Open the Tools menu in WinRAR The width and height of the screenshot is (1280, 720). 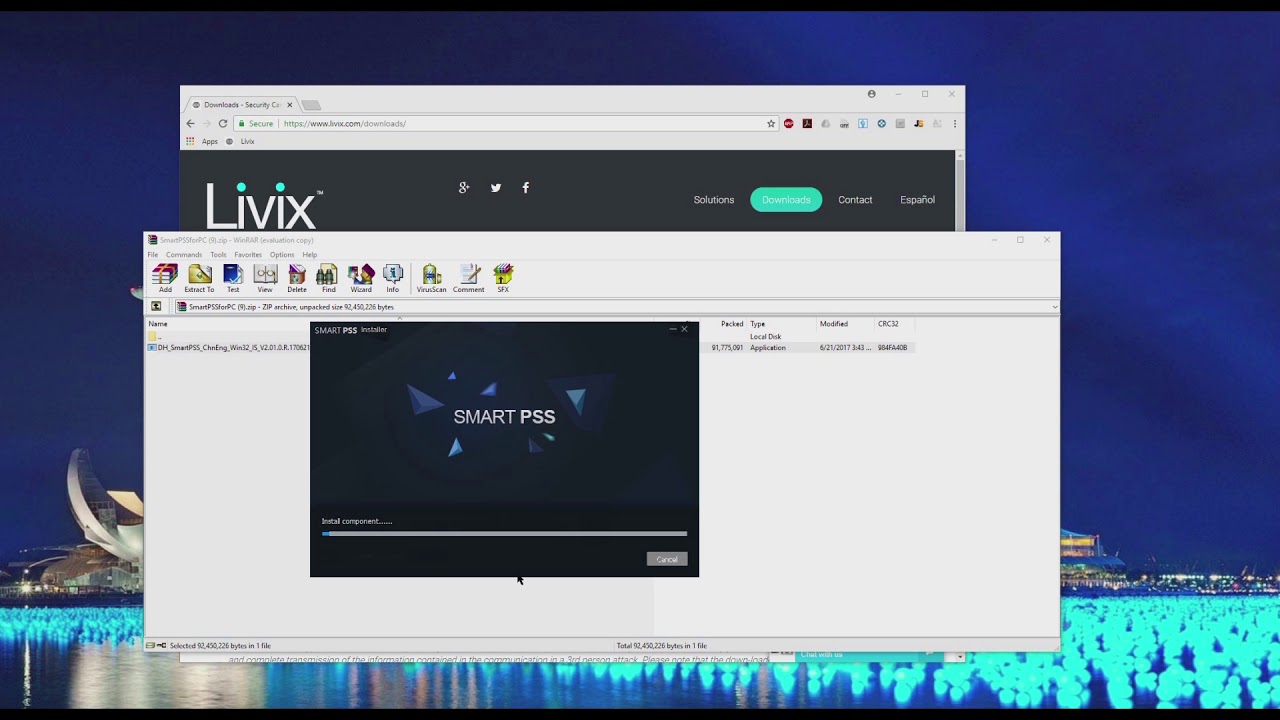pyautogui.click(x=218, y=255)
